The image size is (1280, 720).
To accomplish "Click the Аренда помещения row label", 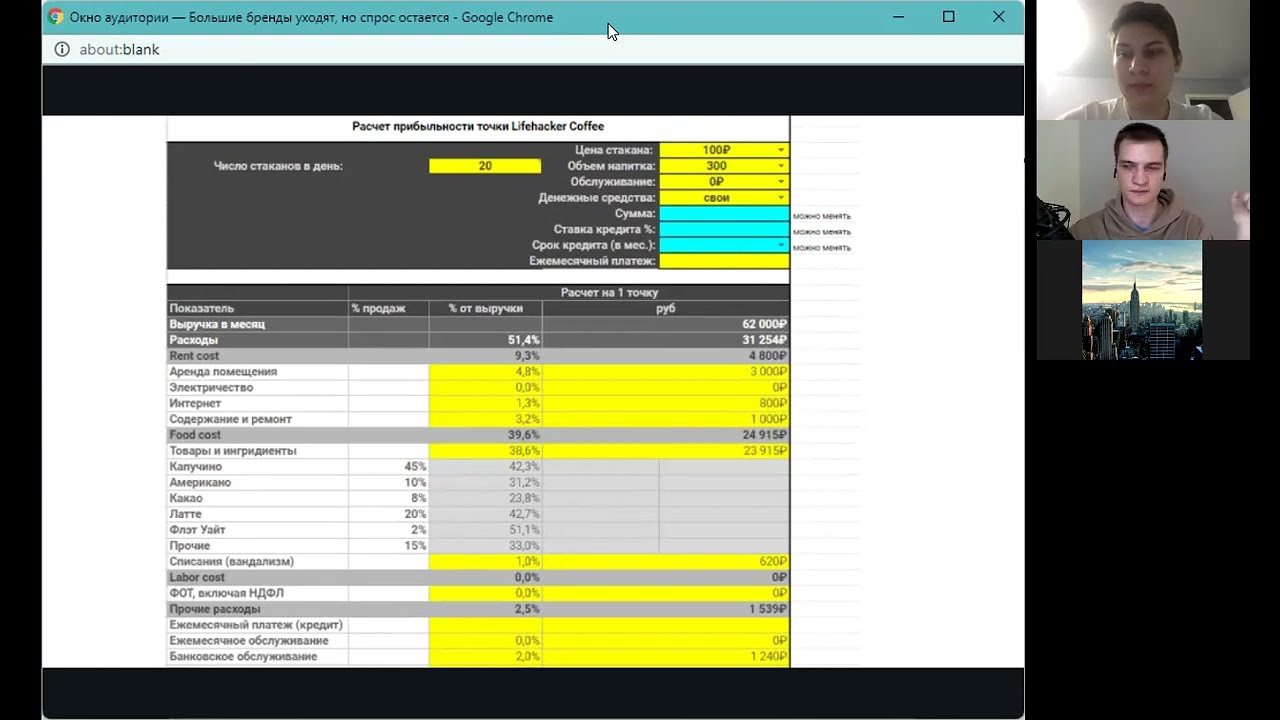I will pyautogui.click(x=223, y=372).
